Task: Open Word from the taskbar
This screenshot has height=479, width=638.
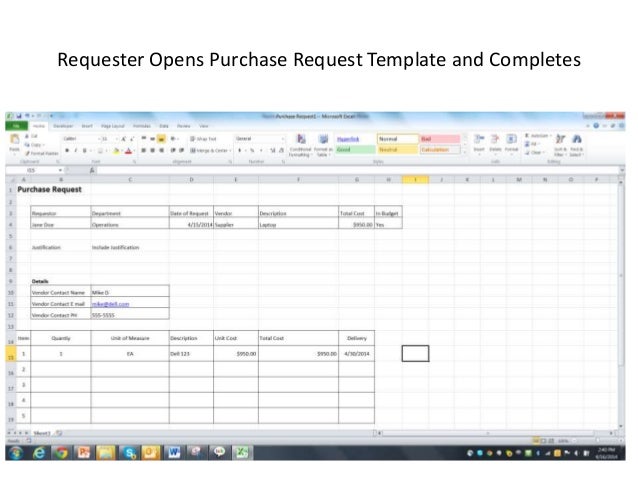Action: coord(174,453)
